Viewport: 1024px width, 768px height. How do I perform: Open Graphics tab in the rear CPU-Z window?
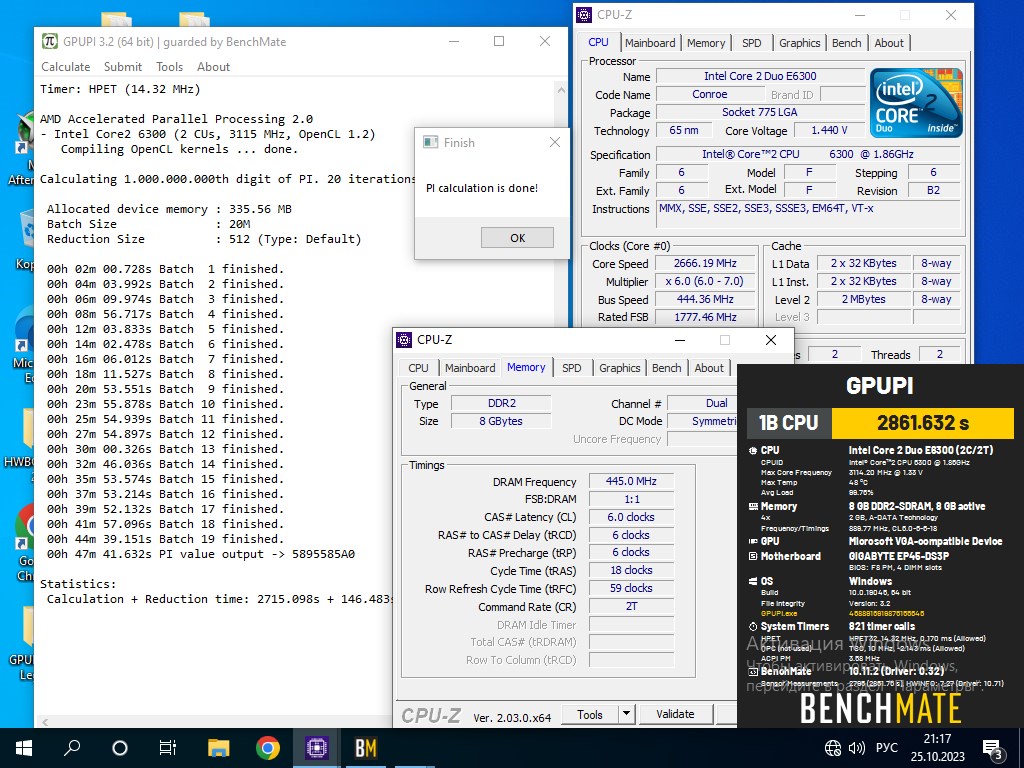point(799,43)
